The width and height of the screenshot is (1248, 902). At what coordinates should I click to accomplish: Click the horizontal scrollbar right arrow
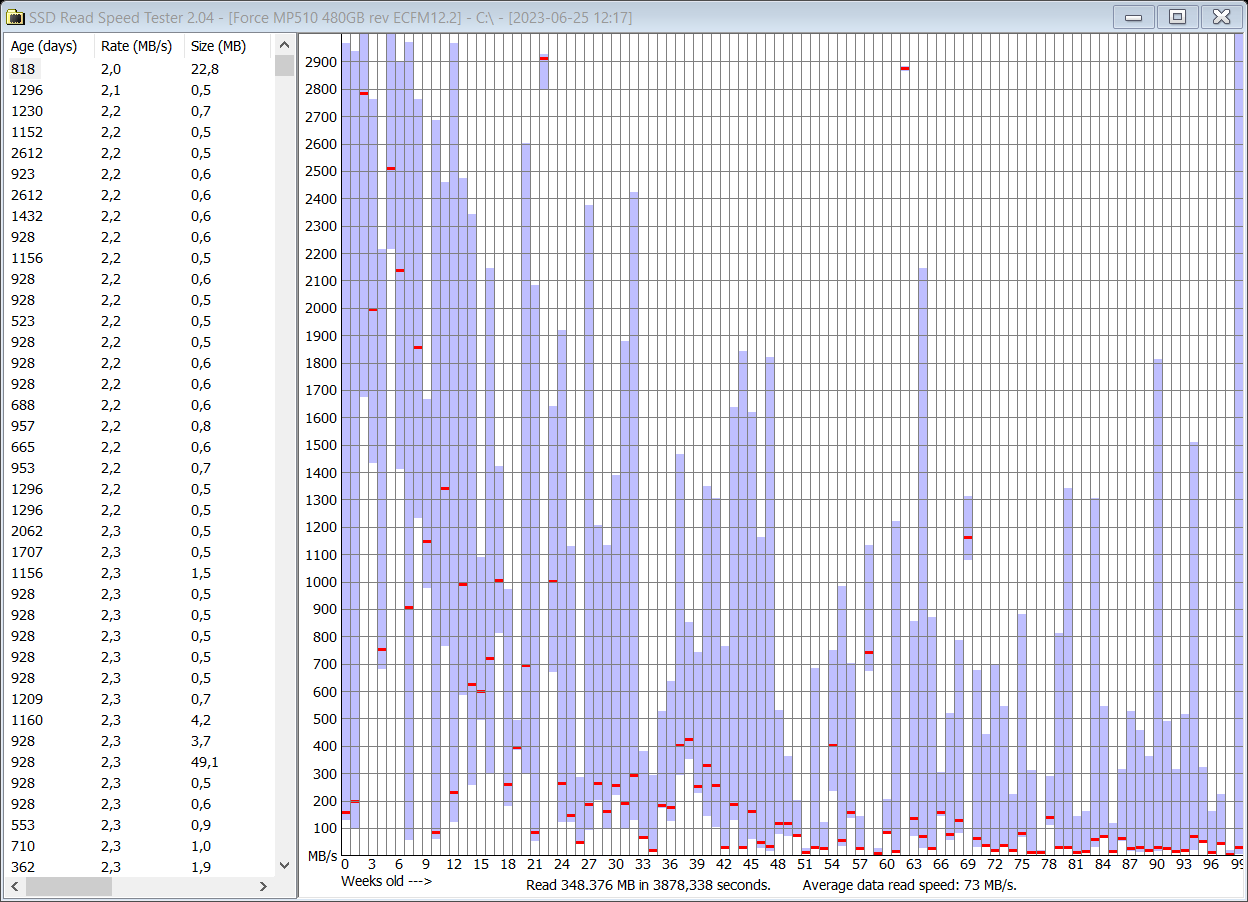[x=264, y=886]
